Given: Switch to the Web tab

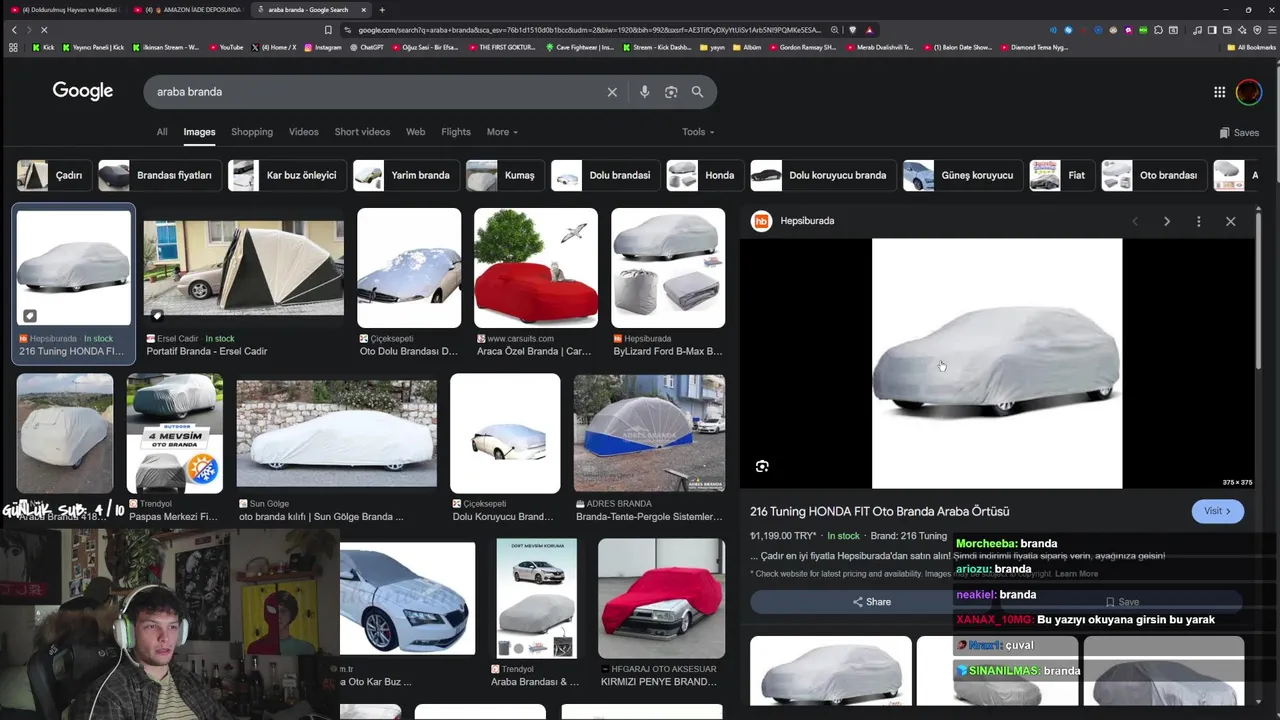Looking at the screenshot, I should coord(415,132).
